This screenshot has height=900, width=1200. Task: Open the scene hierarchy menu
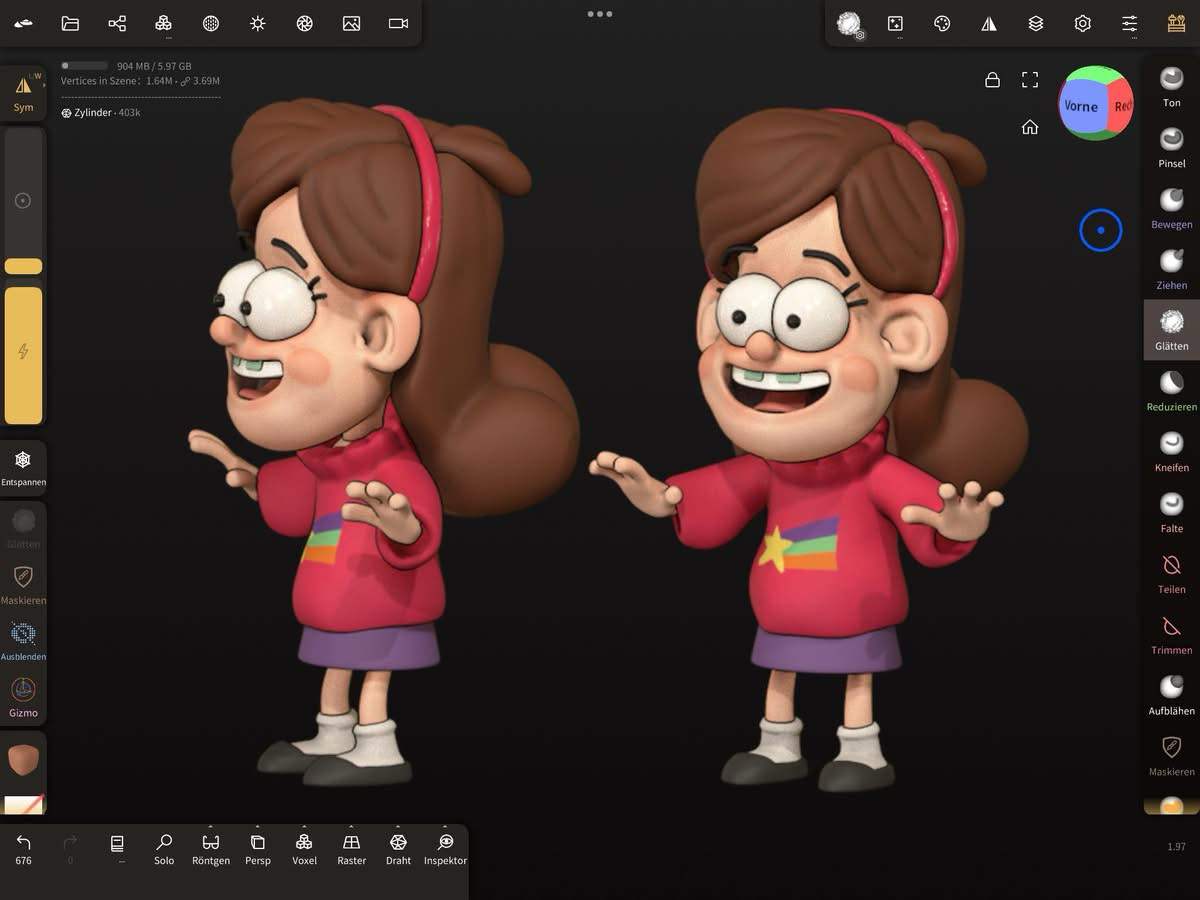[117, 23]
